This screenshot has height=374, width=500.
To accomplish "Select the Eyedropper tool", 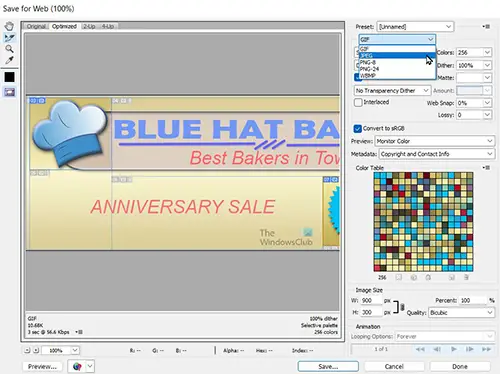I will point(9,60).
